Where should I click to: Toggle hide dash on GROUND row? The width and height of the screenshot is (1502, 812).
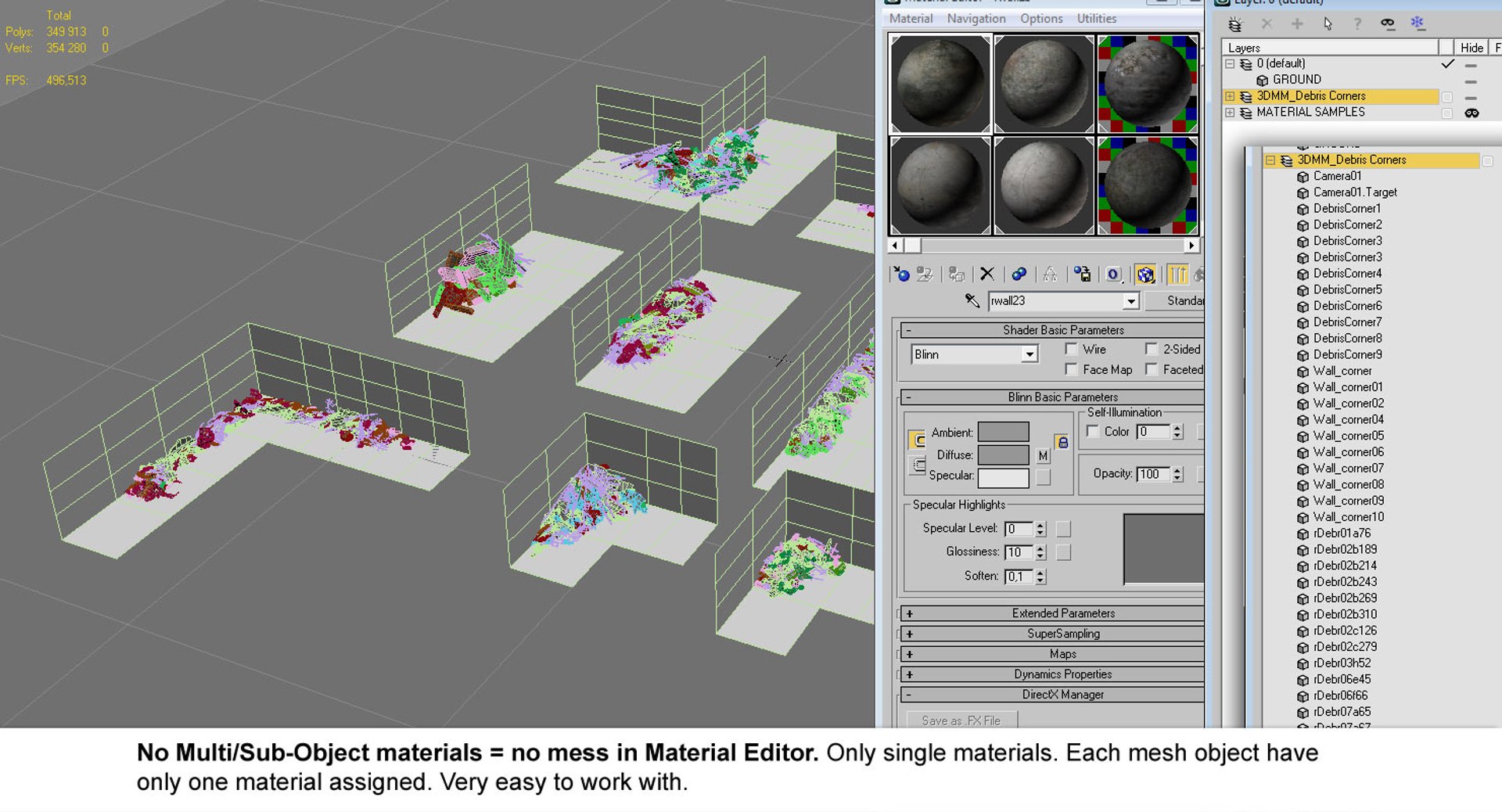1471,81
